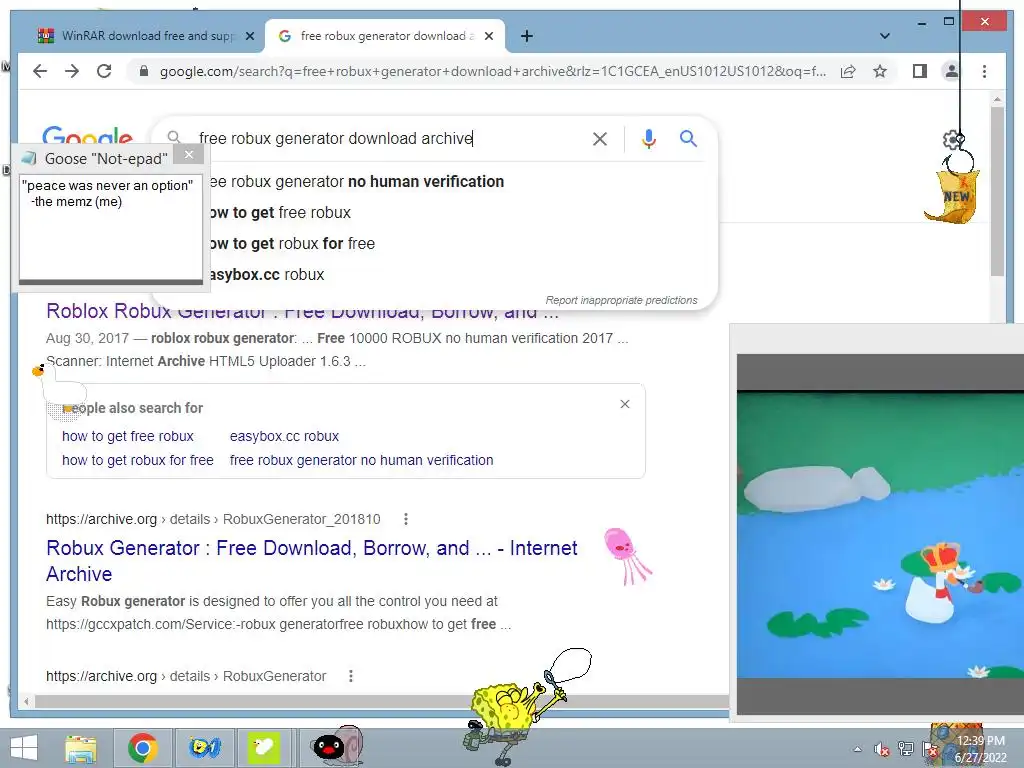Open Robux Generator Internet Archive result
The width and height of the screenshot is (1024, 768).
pos(312,561)
